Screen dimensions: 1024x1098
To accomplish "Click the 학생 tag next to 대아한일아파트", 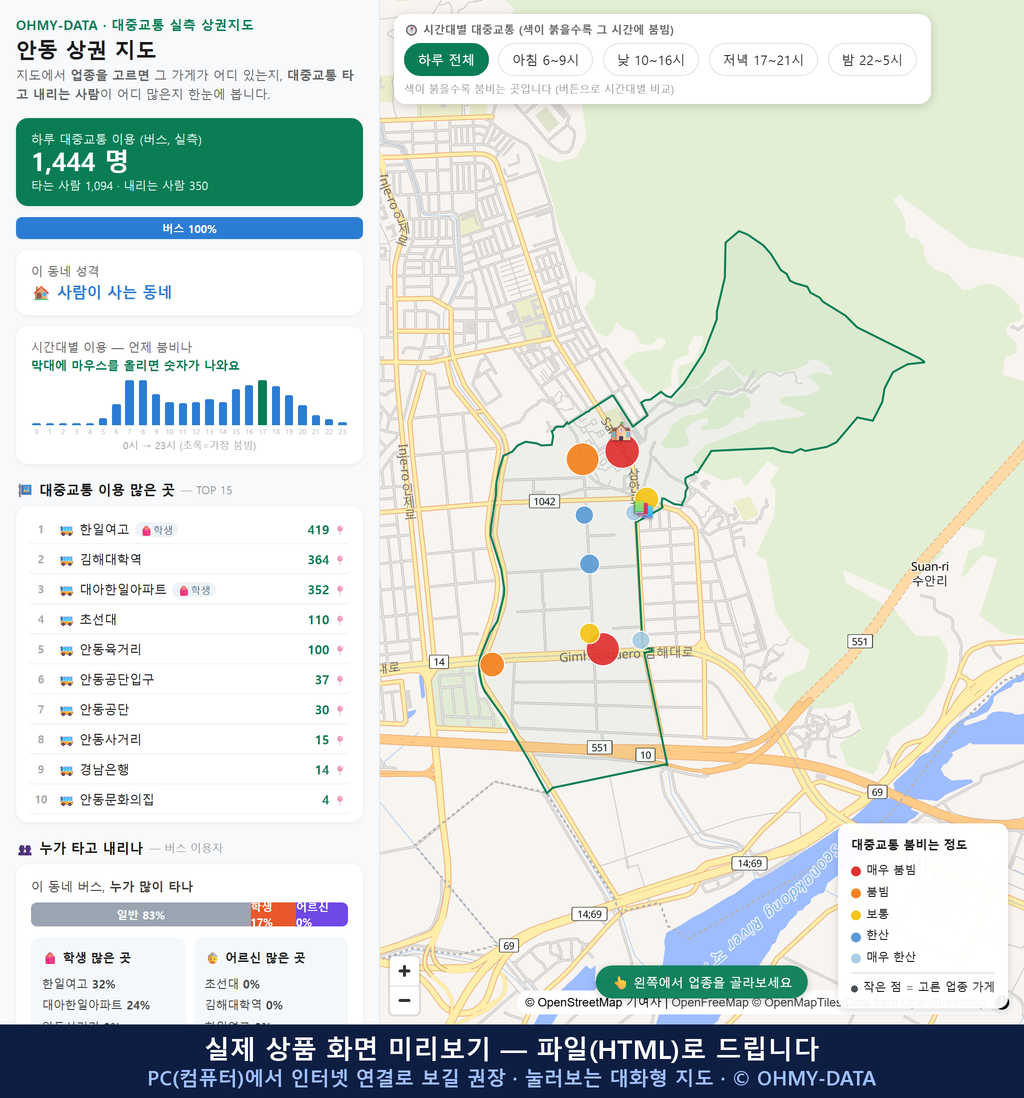I will pyautogui.click(x=194, y=590).
